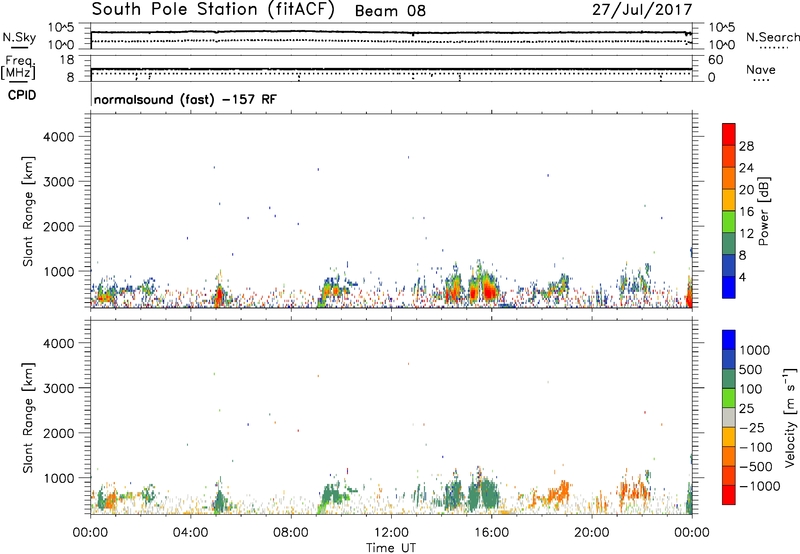Click the light green 12-16 dB power segment
The height and width of the screenshot is (554, 800).
(729, 222)
